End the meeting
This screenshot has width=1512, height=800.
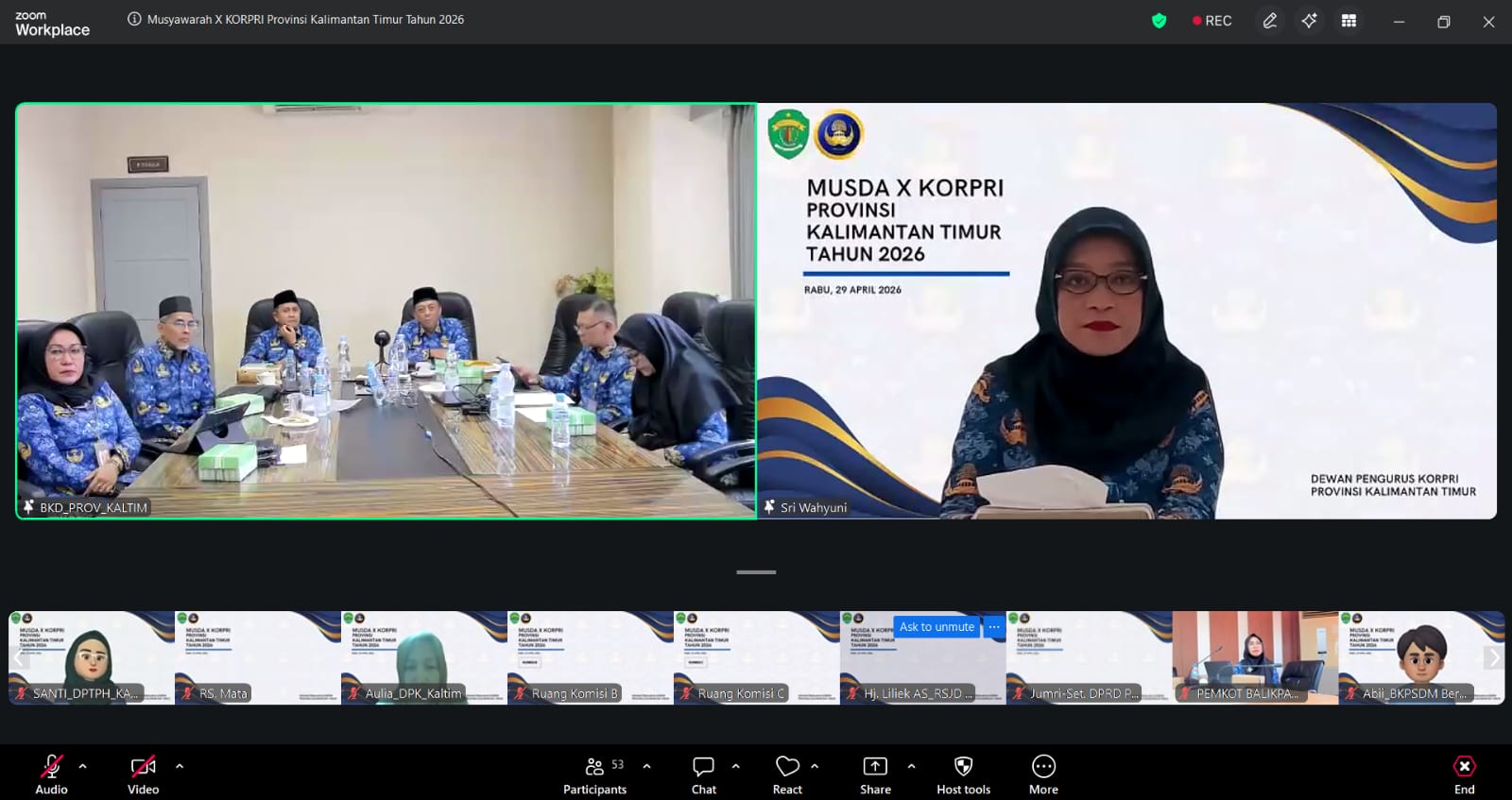coord(1464,774)
